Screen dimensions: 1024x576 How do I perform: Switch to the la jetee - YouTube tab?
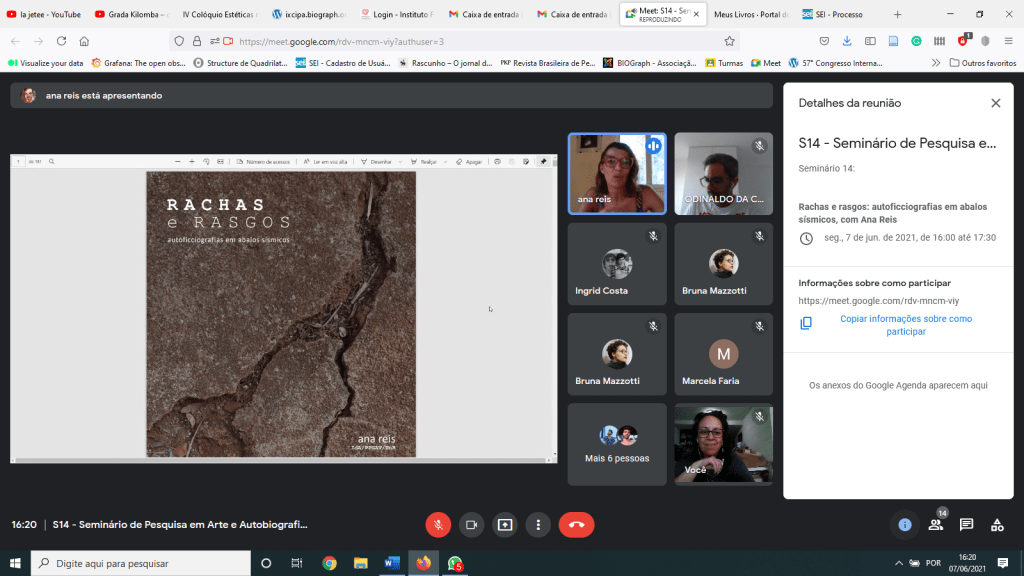(44, 15)
